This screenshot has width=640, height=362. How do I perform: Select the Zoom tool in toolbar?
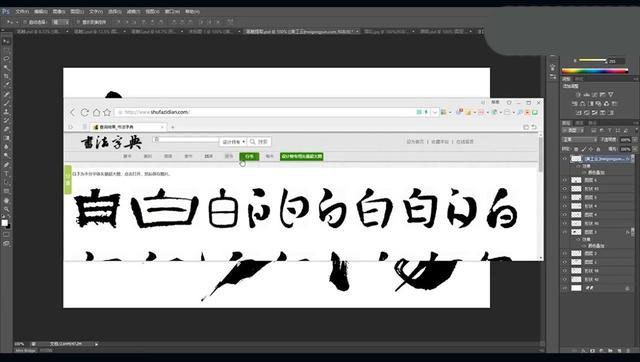(6, 209)
